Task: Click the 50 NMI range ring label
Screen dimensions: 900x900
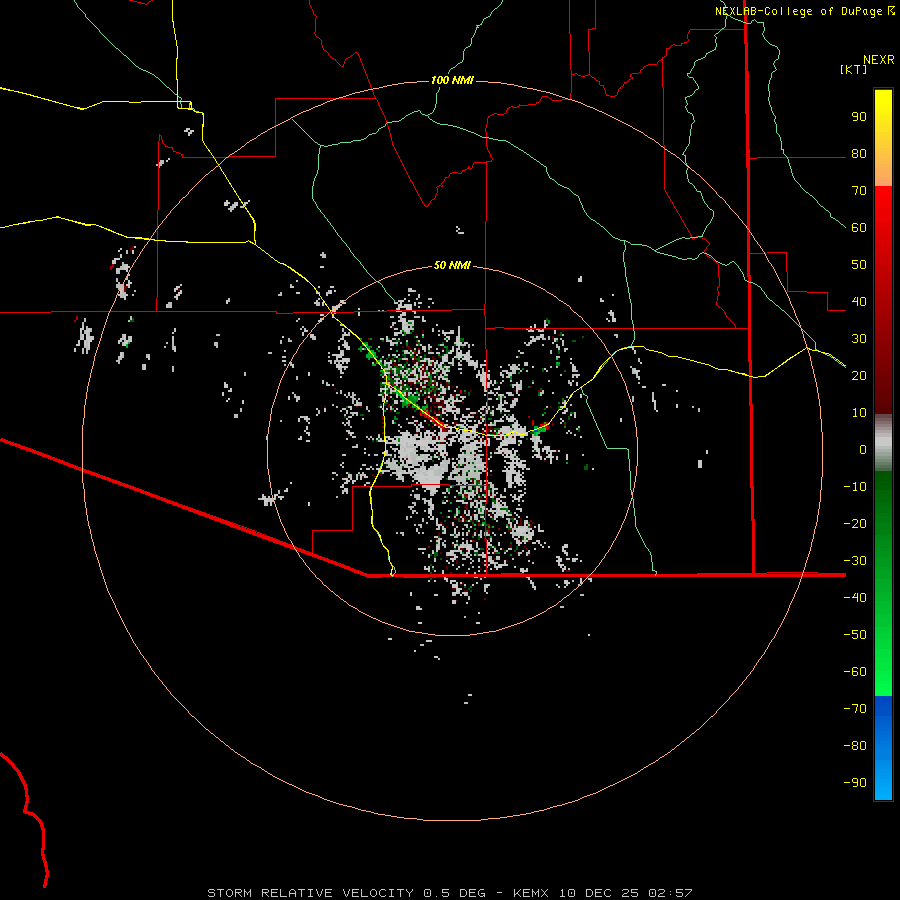Action: [x=452, y=265]
